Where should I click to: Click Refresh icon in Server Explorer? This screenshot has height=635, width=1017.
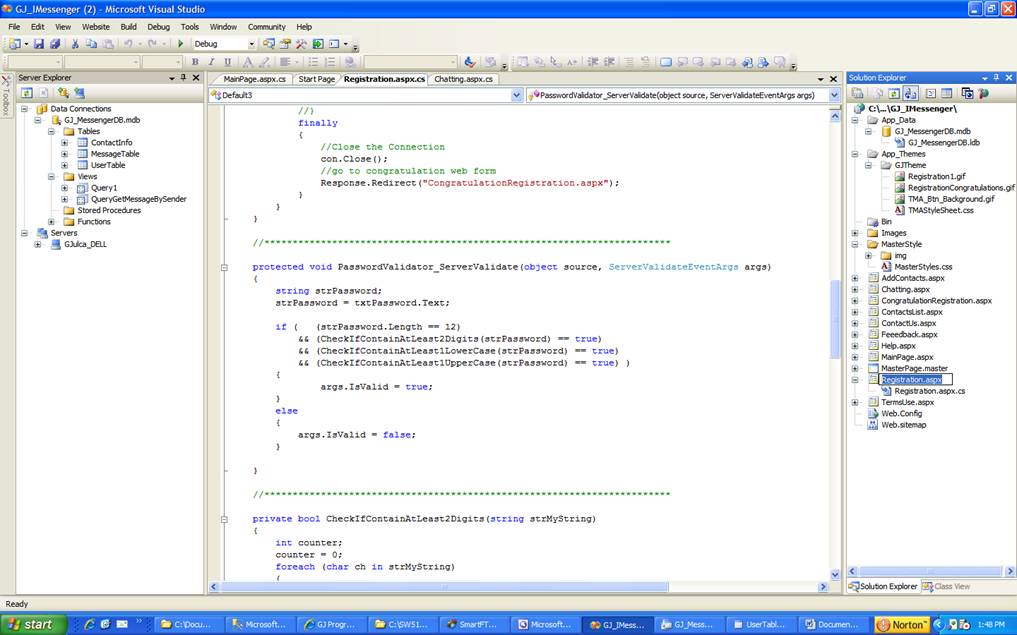pyautogui.click(x=25, y=93)
